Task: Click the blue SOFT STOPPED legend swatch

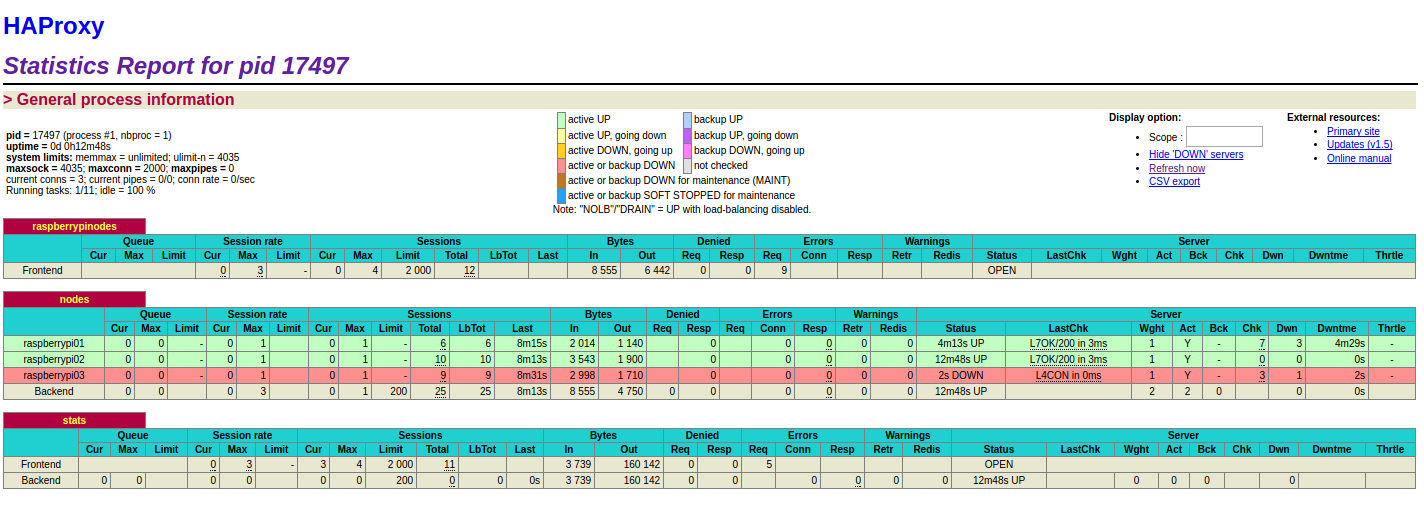Action: pos(561,195)
